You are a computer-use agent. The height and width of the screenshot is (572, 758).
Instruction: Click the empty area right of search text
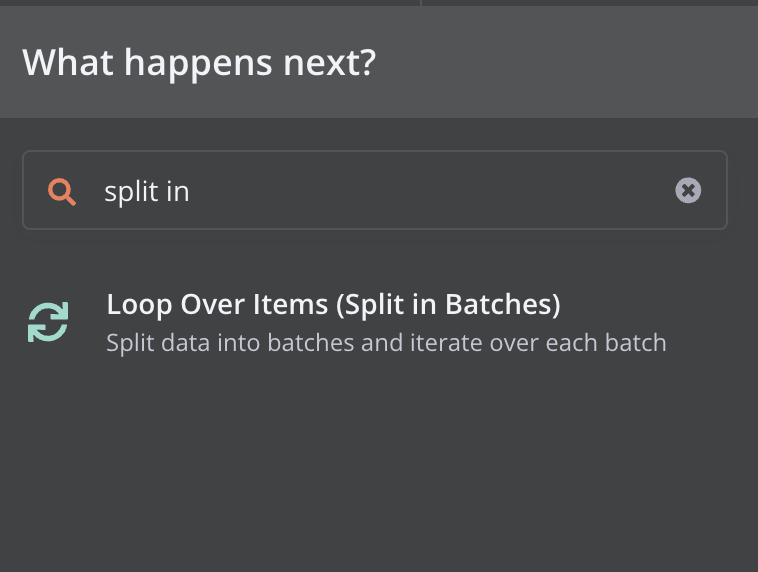430,191
